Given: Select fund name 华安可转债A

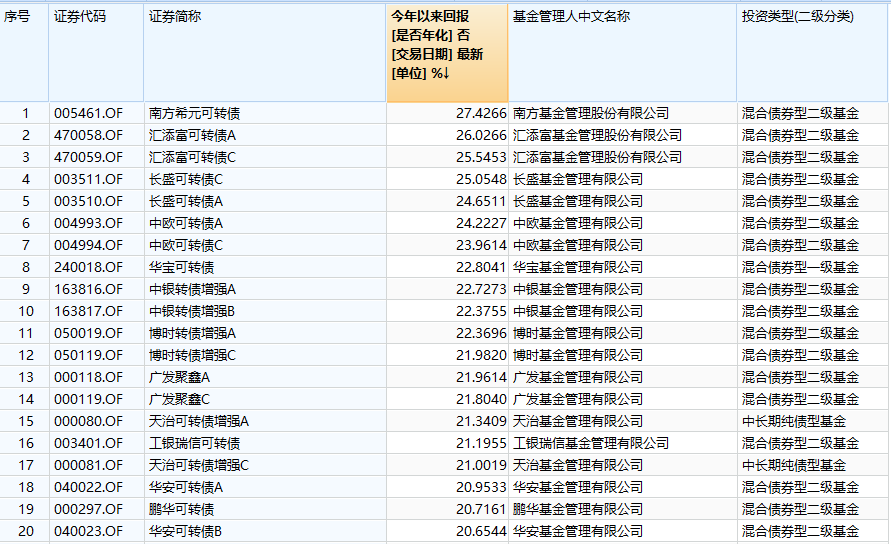Looking at the screenshot, I should pos(186,487).
